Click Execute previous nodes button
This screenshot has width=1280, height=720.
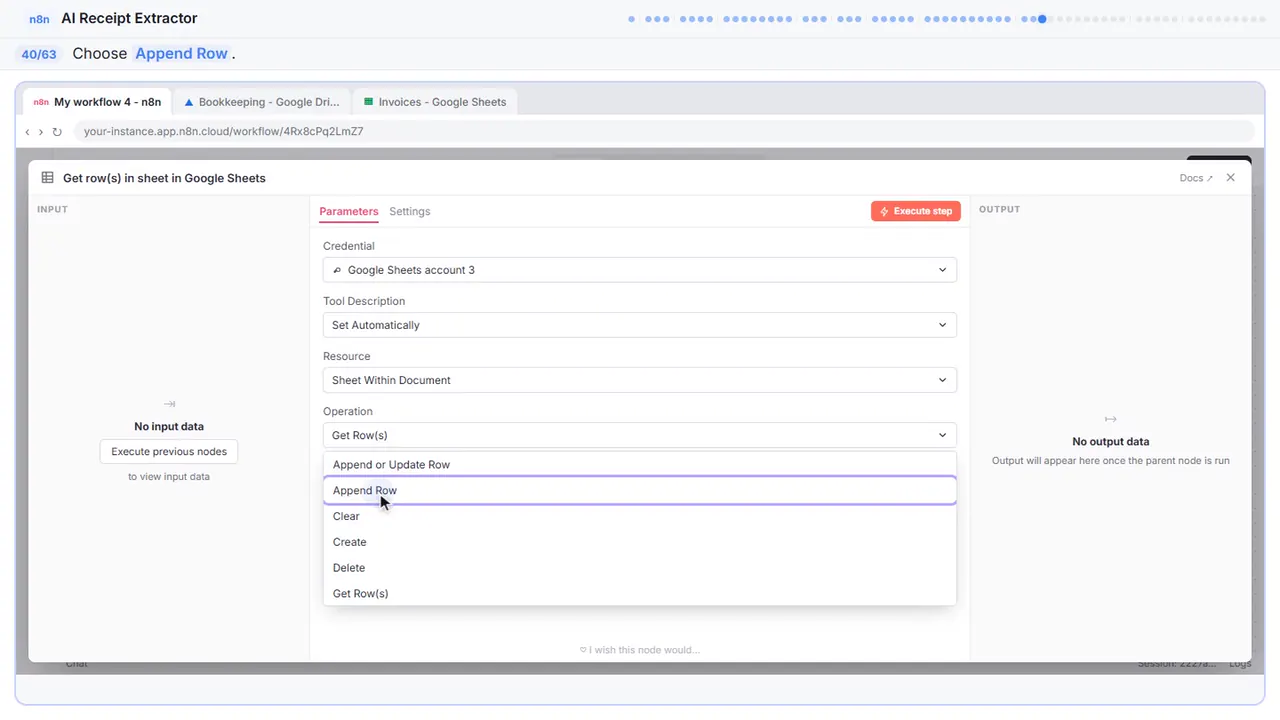click(169, 452)
